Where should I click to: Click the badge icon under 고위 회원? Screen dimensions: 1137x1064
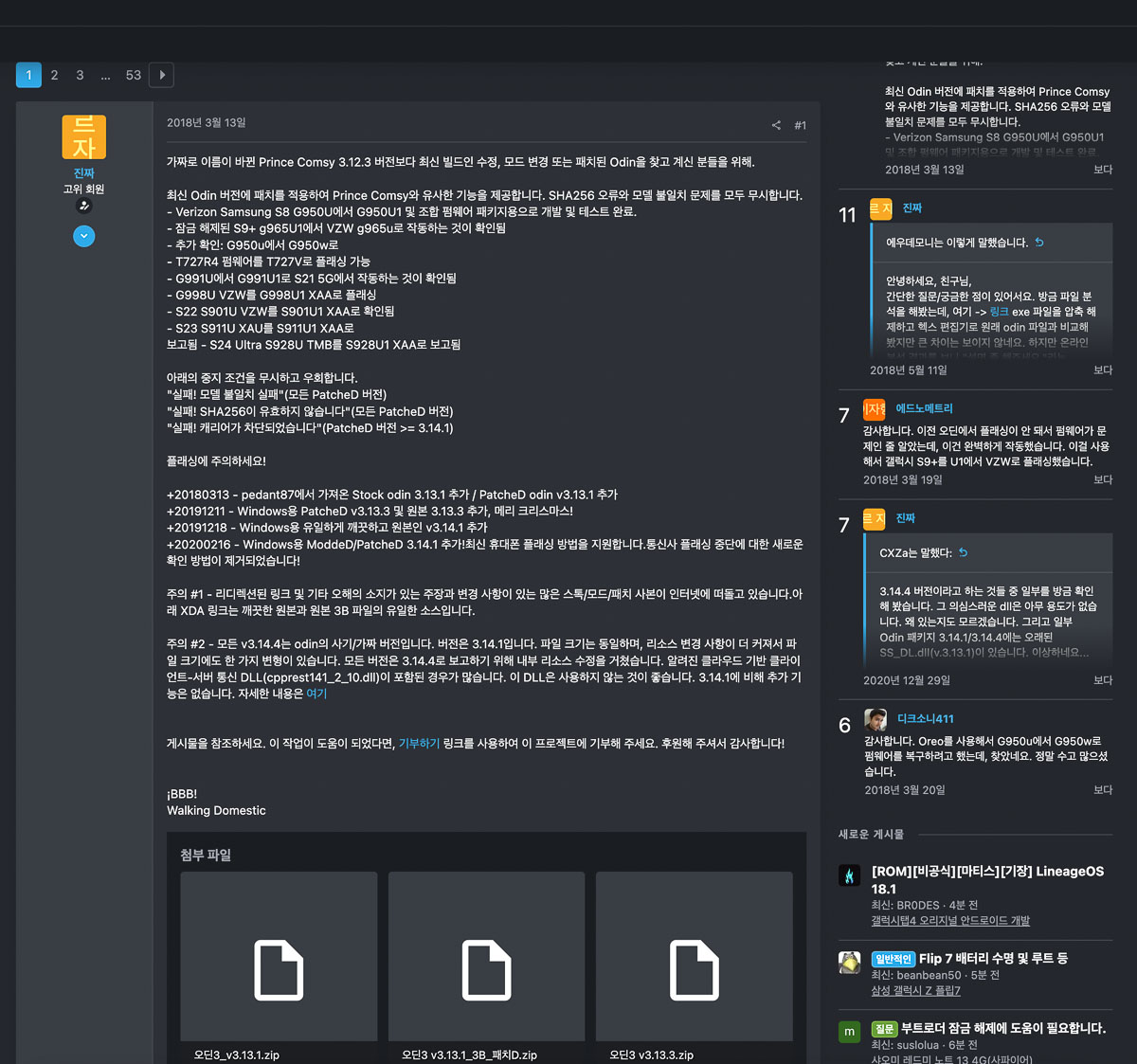coord(84,206)
